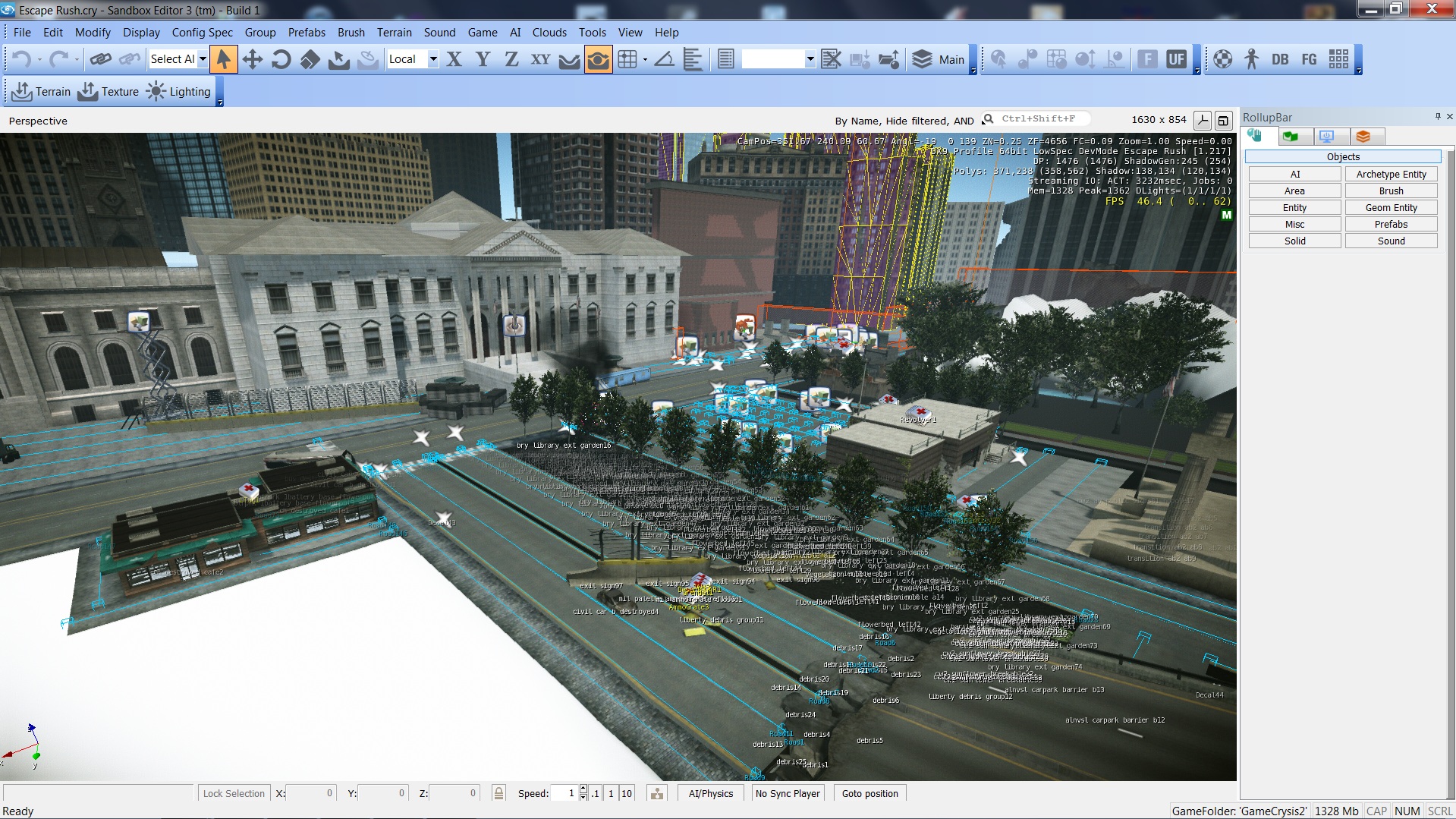Expand the Redo history arrow

[x=77, y=59]
